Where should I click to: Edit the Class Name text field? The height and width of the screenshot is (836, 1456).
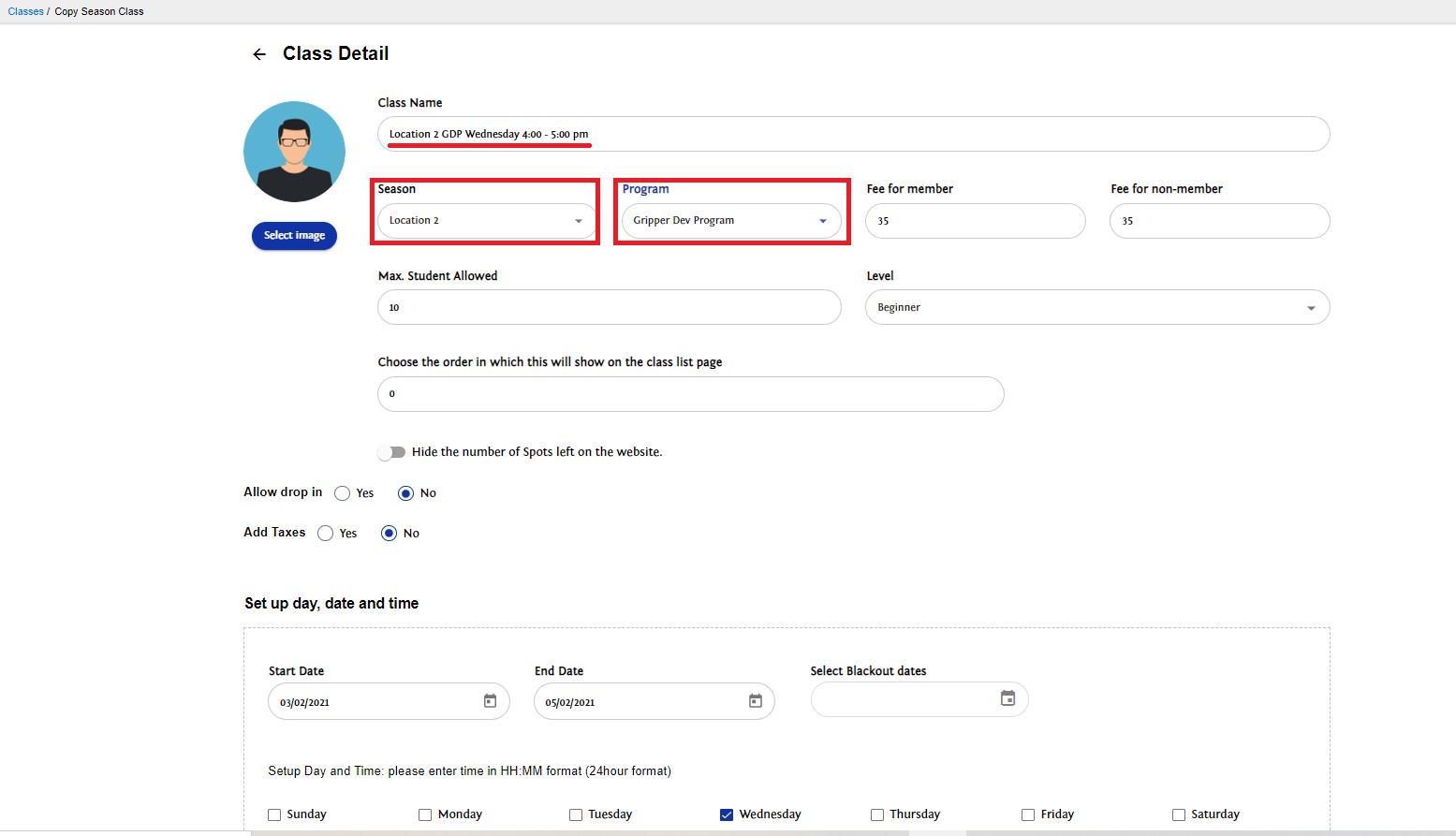point(854,134)
